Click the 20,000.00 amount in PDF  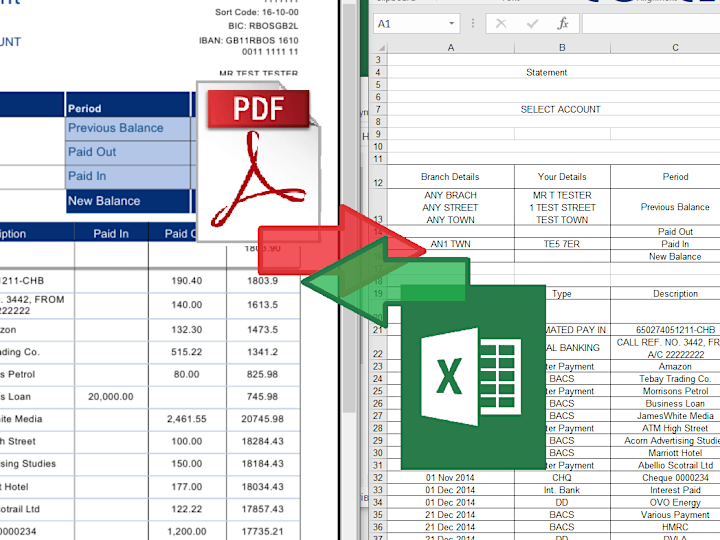point(111,397)
